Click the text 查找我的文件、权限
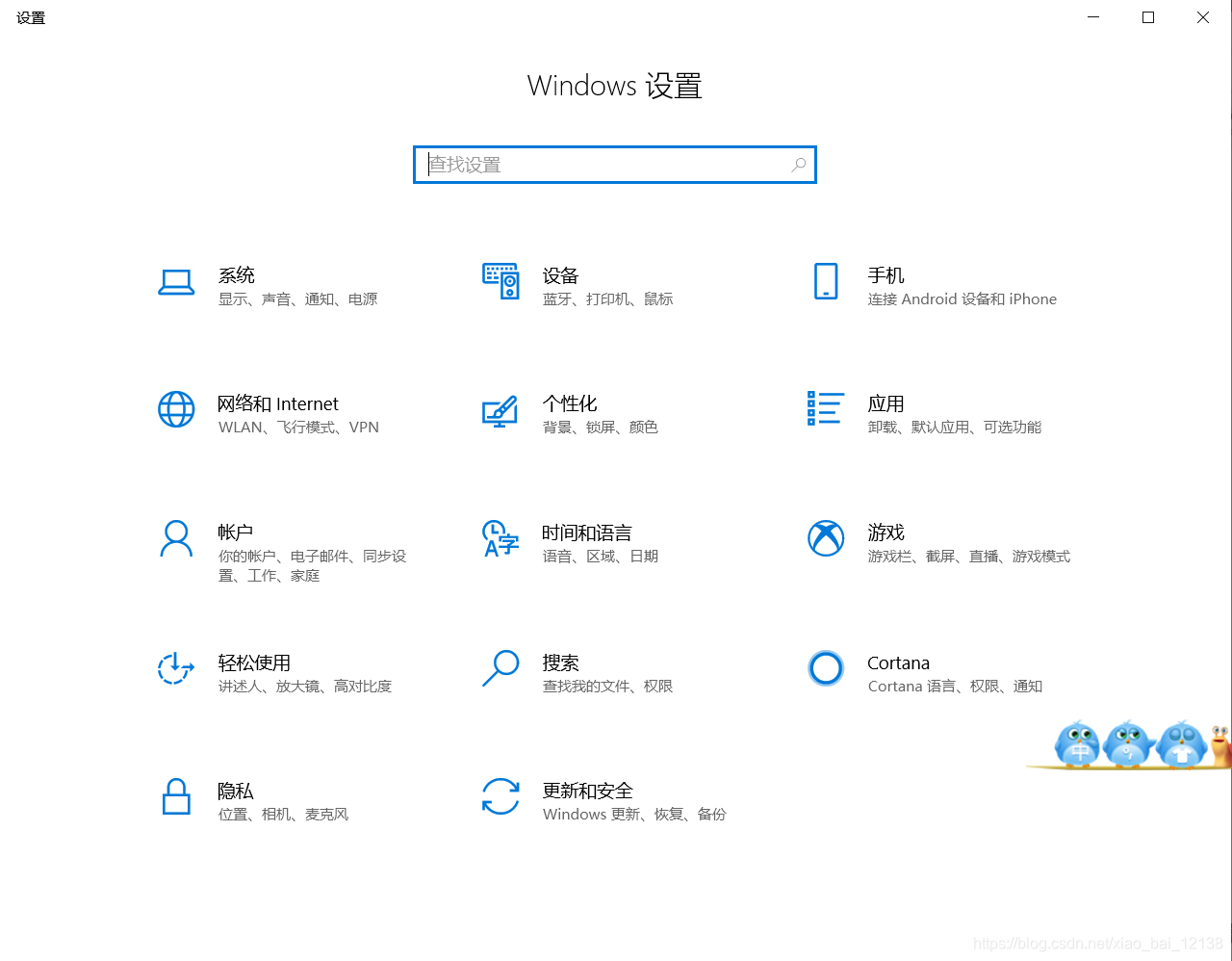The height and width of the screenshot is (961, 1232). (607, 687)
